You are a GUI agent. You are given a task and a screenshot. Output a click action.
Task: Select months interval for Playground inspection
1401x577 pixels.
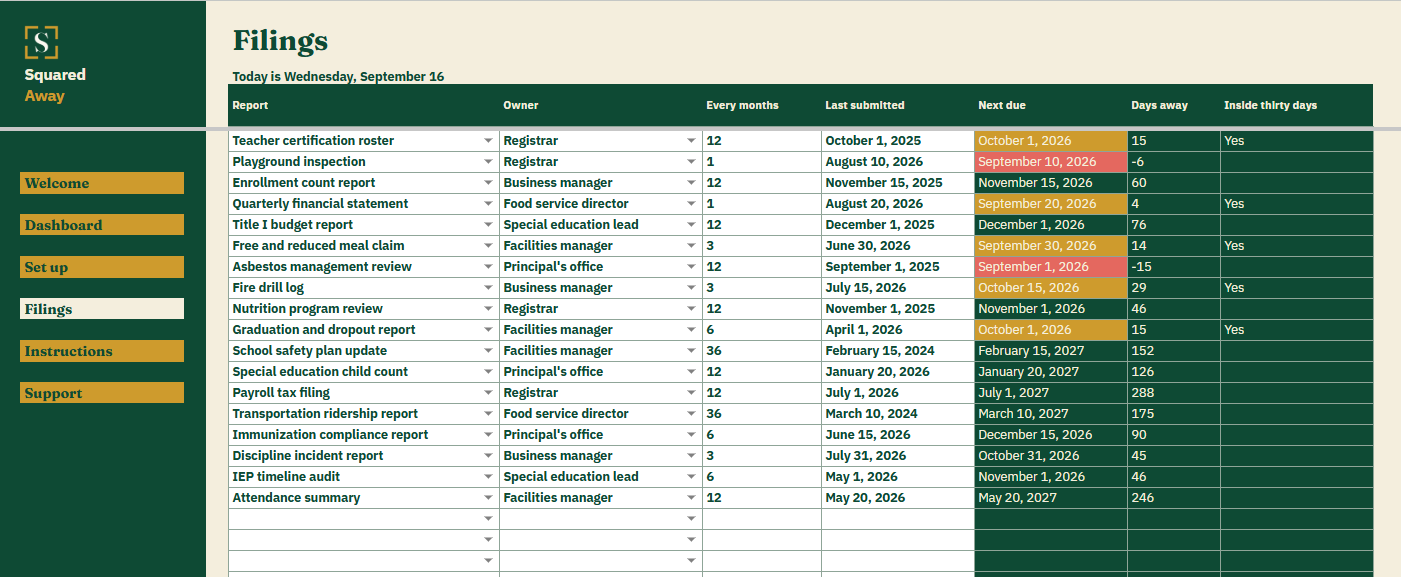[x=762, y=162]
